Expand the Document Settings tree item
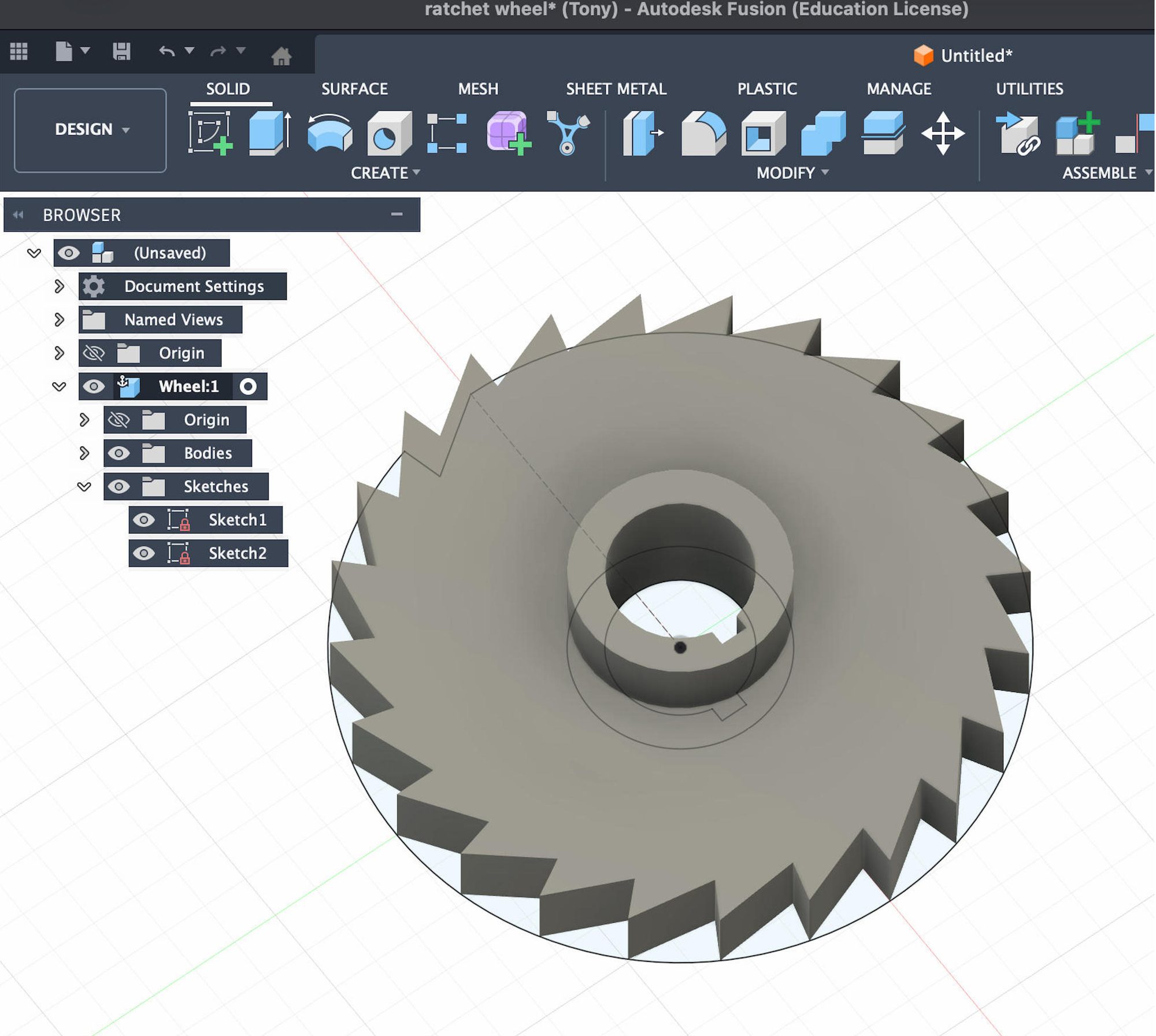Image resolution: width=1156 pixels, height=1036 pixels. (60, 286)
